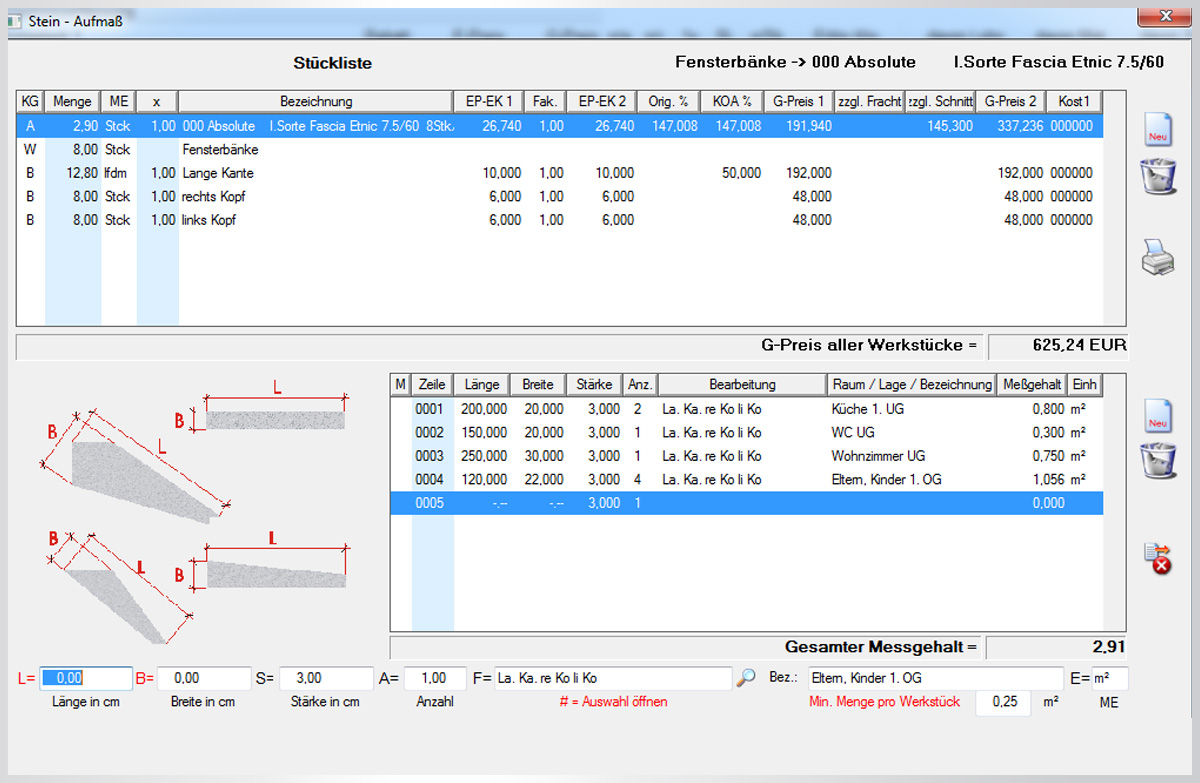Viewport: 1200px width, 783px height.
Task: Click the Meßgehalt column header
Action: [1032, 384]
